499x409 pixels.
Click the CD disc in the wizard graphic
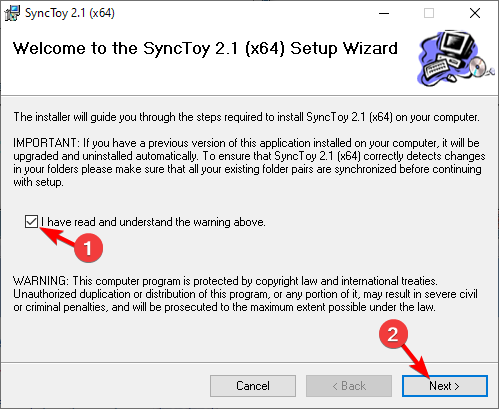click(478, 66)
